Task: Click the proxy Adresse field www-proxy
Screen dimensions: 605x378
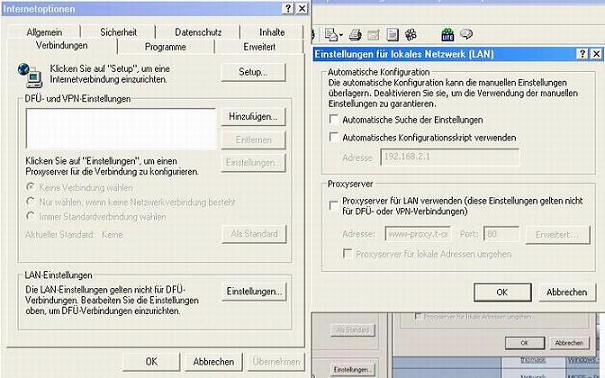Action: [x=418, y=234]
